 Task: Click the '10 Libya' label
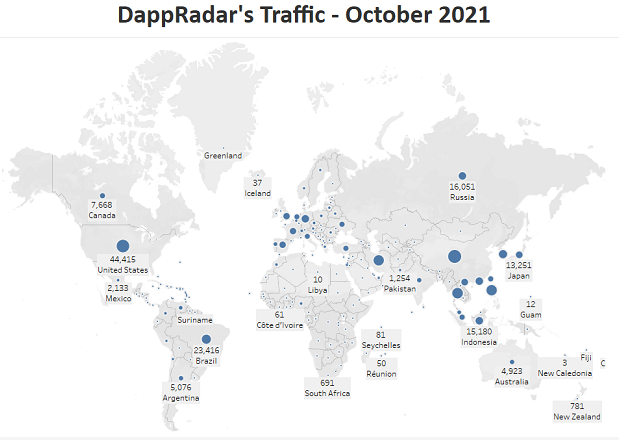coord(317,285)
